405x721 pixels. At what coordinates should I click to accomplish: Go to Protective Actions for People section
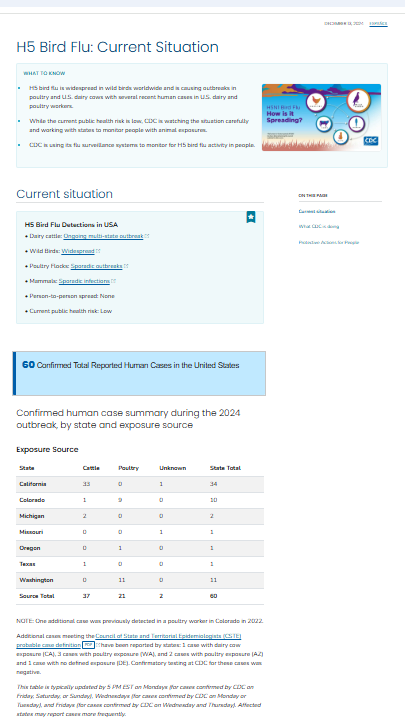329,242
